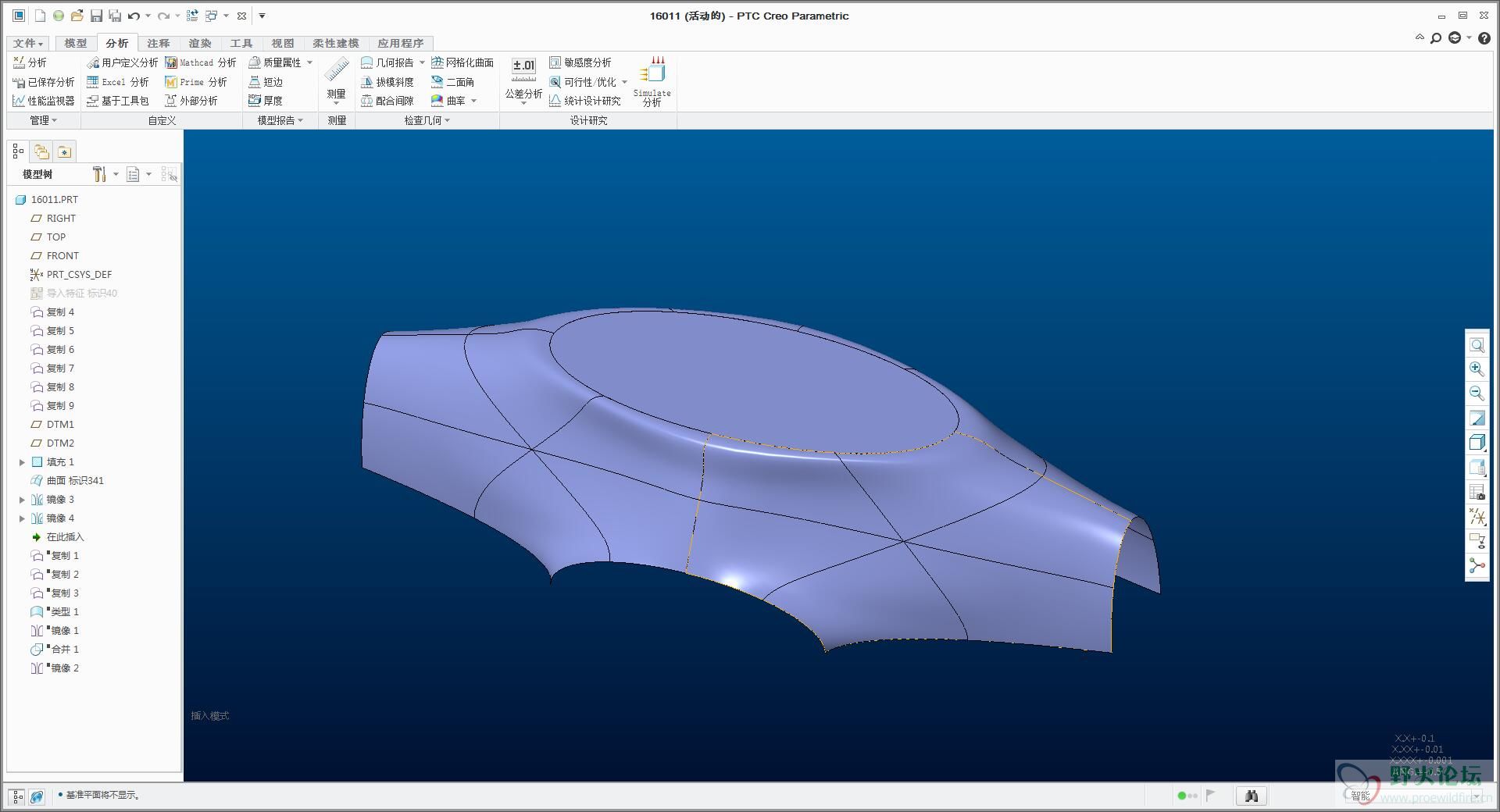The height and width of the screenshot is (812, 1500).
Task: Click Refit zoom icon in graphics toolbar
Action: pyautogui.click(x=1477, y=345)
